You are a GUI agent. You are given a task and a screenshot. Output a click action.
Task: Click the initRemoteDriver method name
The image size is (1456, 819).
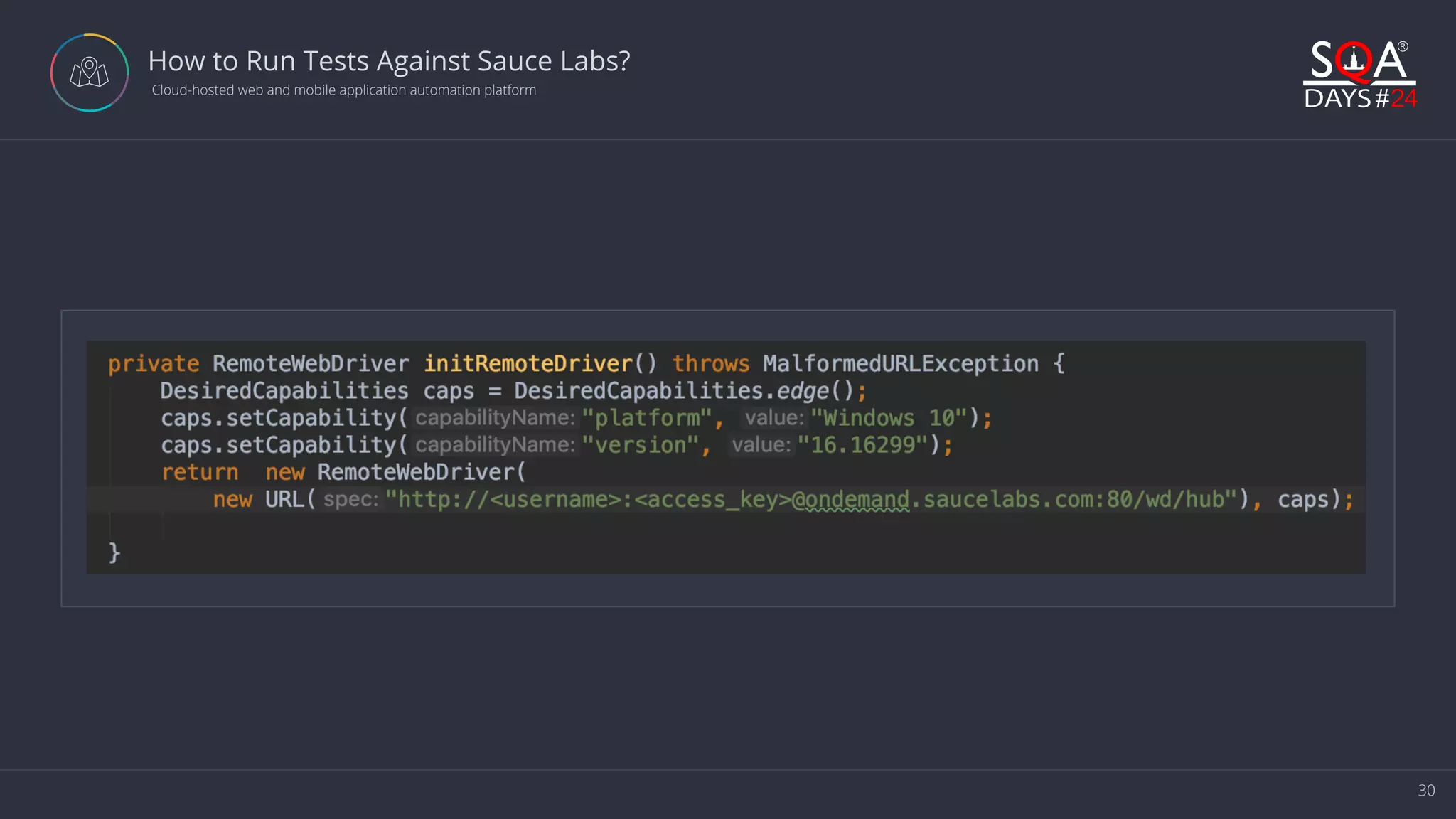[528, 363]
